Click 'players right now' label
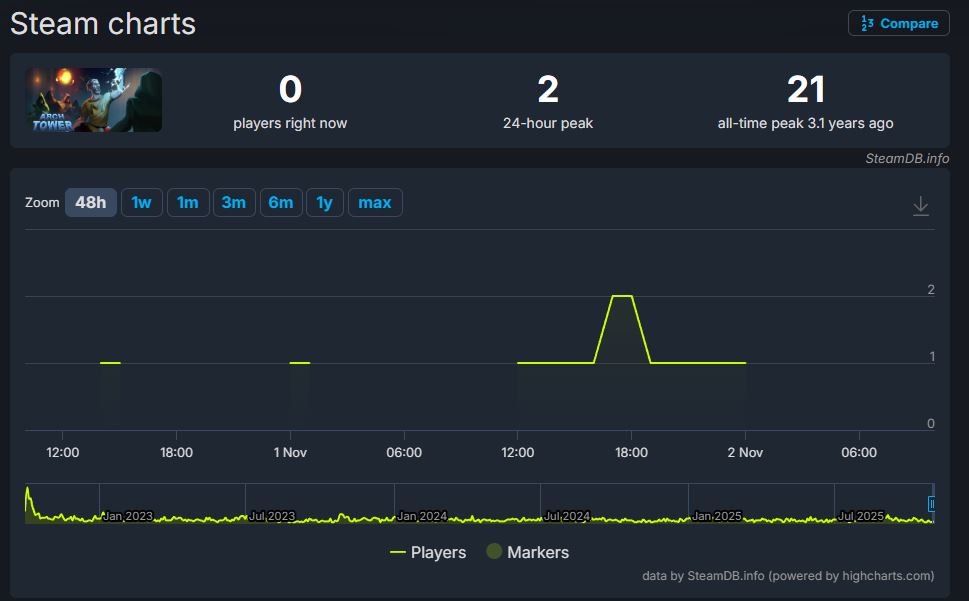 tap(290, 123)
